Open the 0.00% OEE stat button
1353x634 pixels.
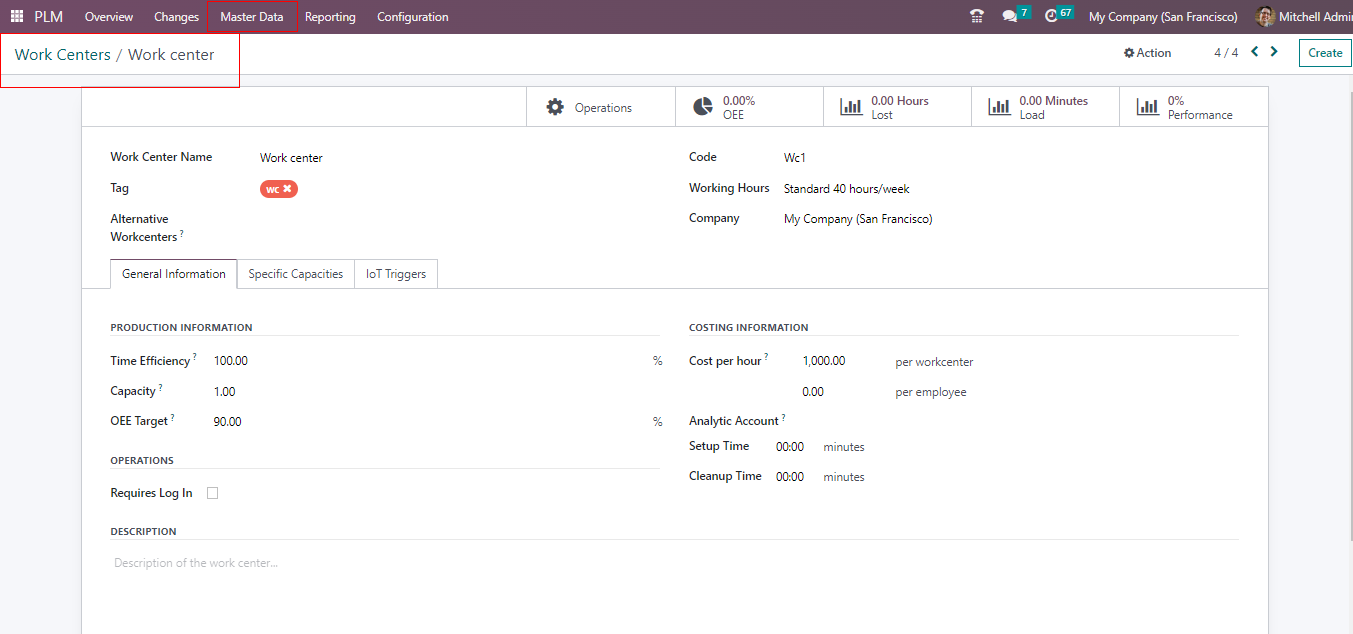(749, 107)
